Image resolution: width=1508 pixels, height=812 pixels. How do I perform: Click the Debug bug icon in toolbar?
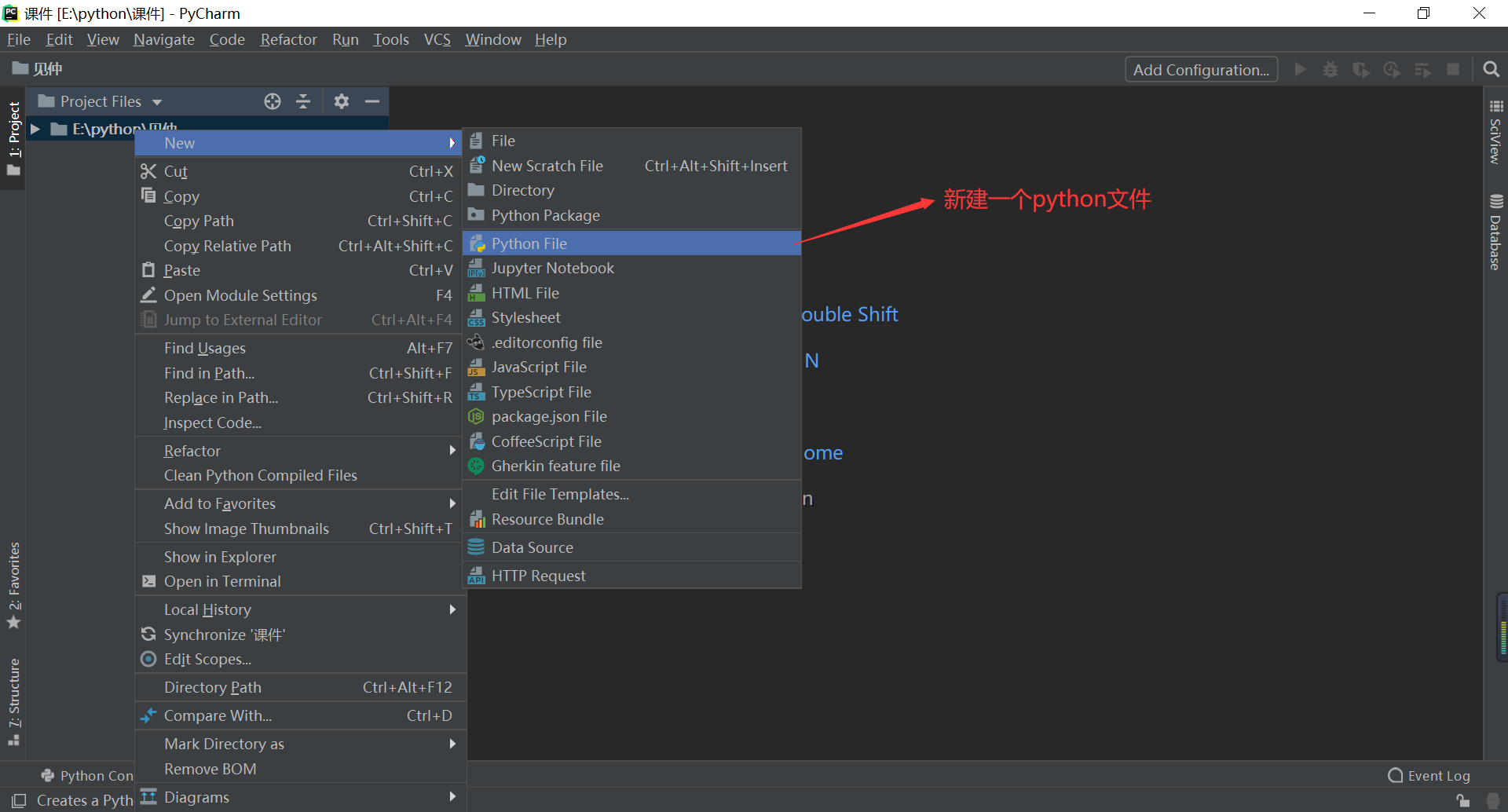pos(1330,69)
